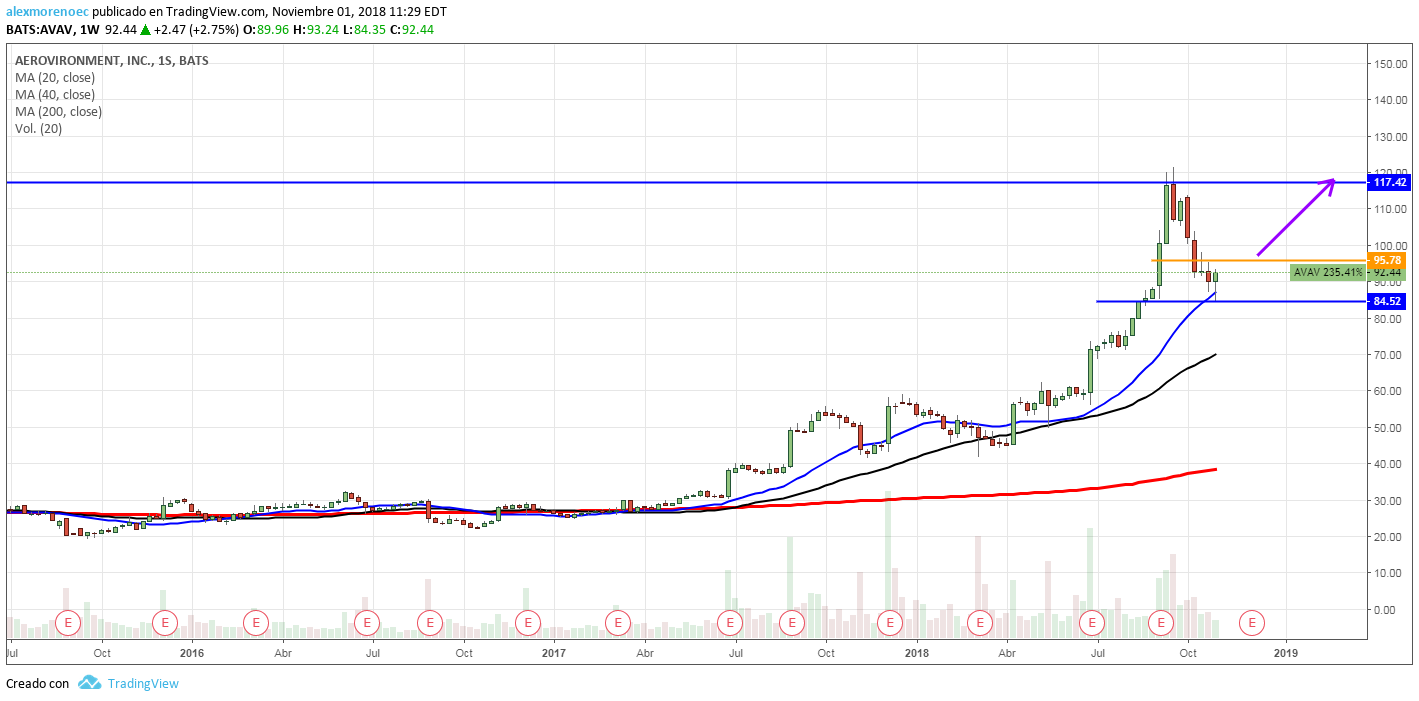Image resolution: width=1419 pixels, height=701 pixels.
Task: Open the late June 2018 earnings E marker
Action: 1092,622
